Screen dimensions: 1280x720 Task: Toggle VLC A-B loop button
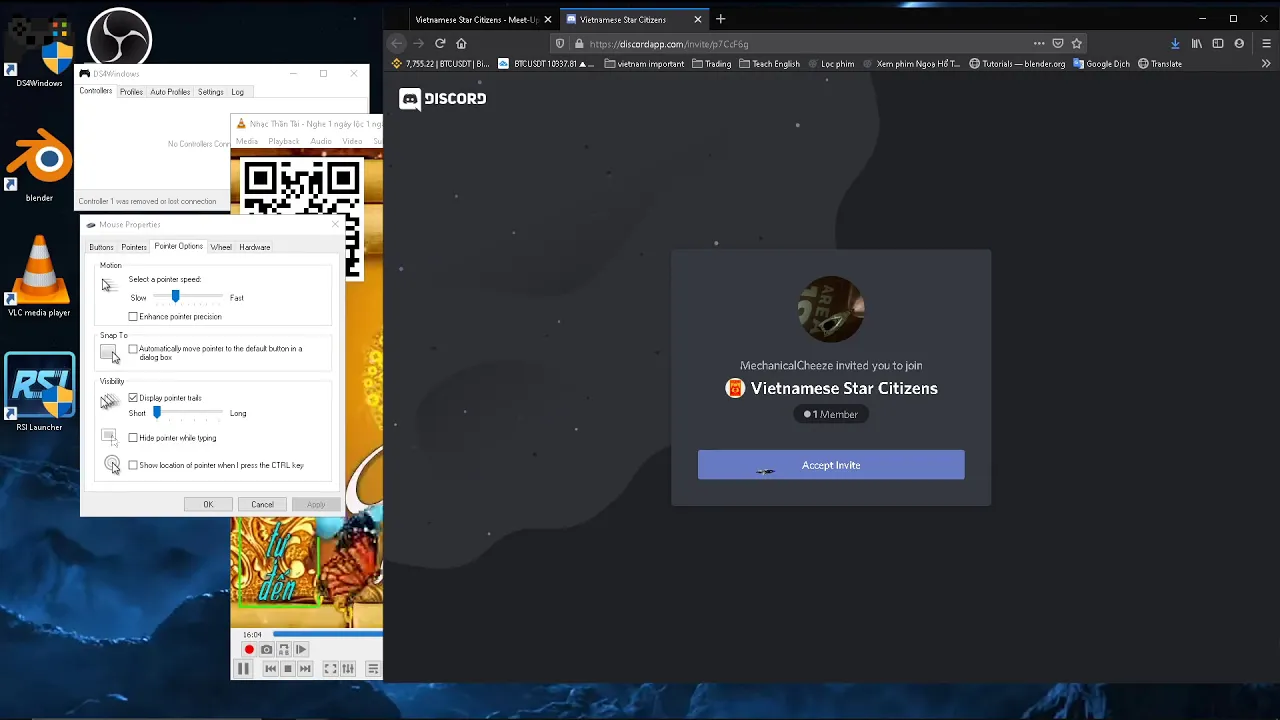[283, 650]
